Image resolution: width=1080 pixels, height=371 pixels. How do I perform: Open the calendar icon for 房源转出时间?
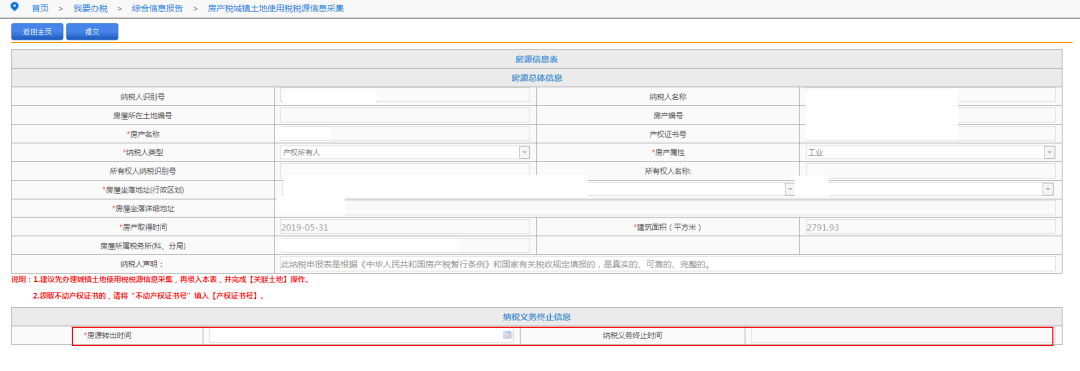pos(508,335)
